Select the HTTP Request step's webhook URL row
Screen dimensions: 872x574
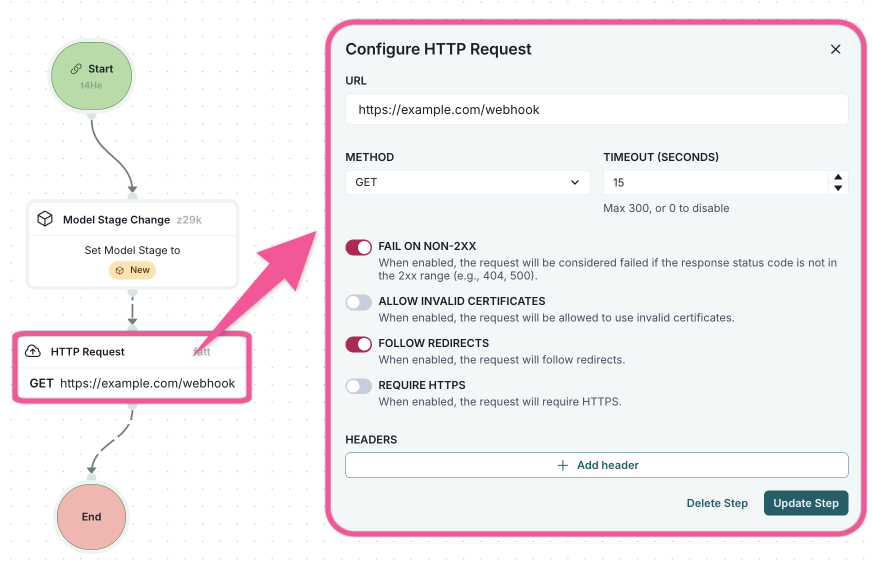(132, 383)
